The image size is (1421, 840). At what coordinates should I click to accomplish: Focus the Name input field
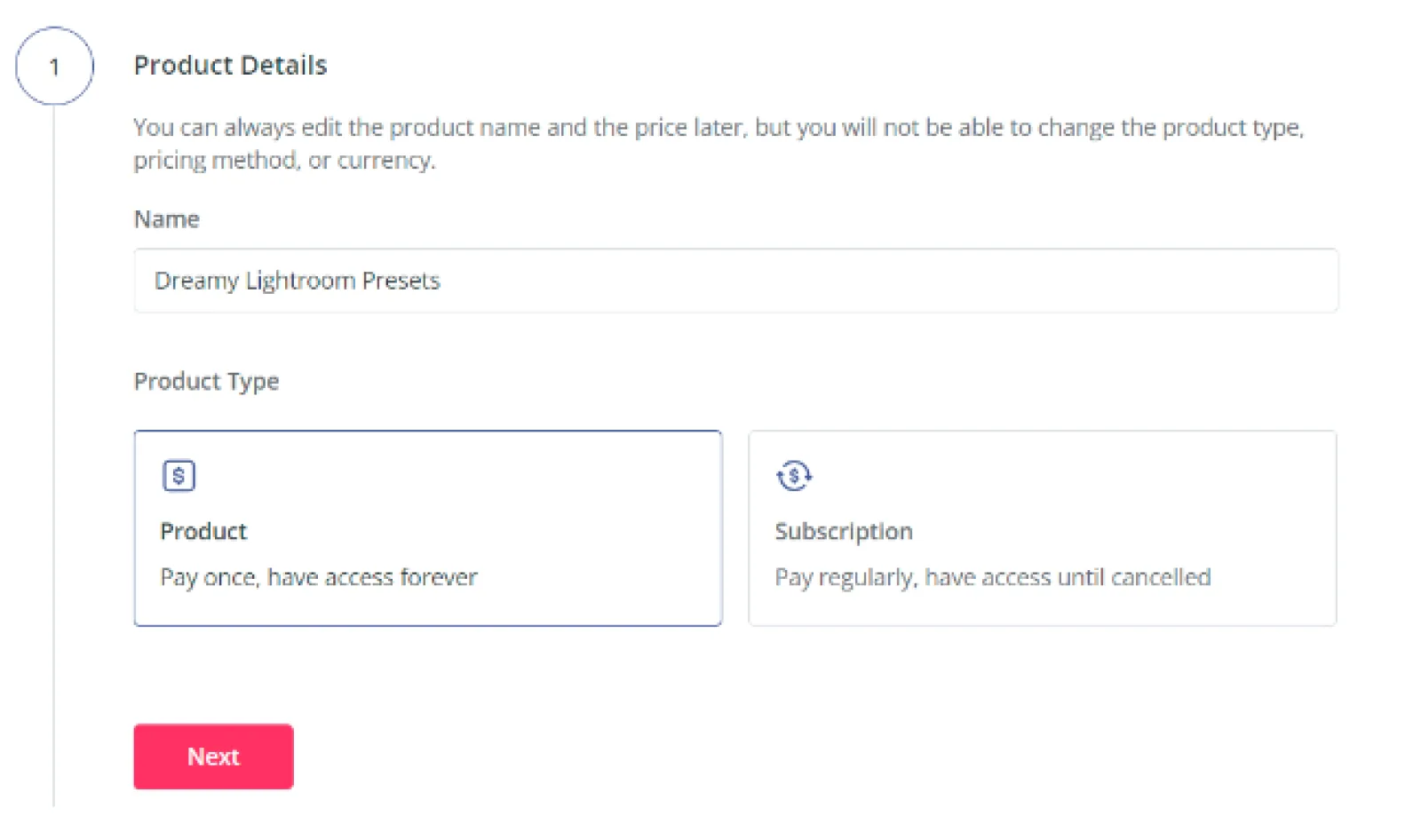(799, 281)
